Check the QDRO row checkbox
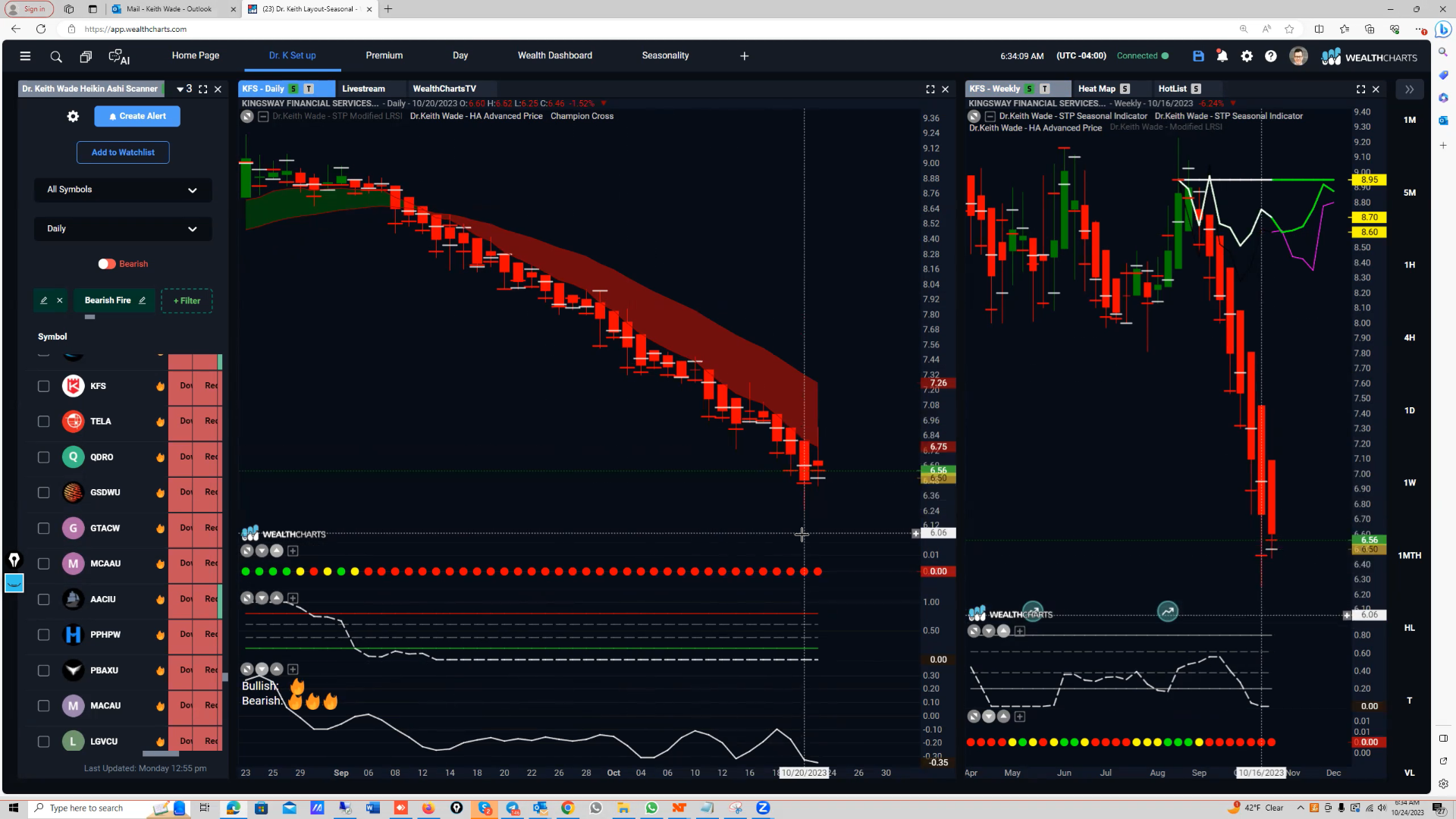The width and height of the screenshot is (1456, 819). pos(43,457)
